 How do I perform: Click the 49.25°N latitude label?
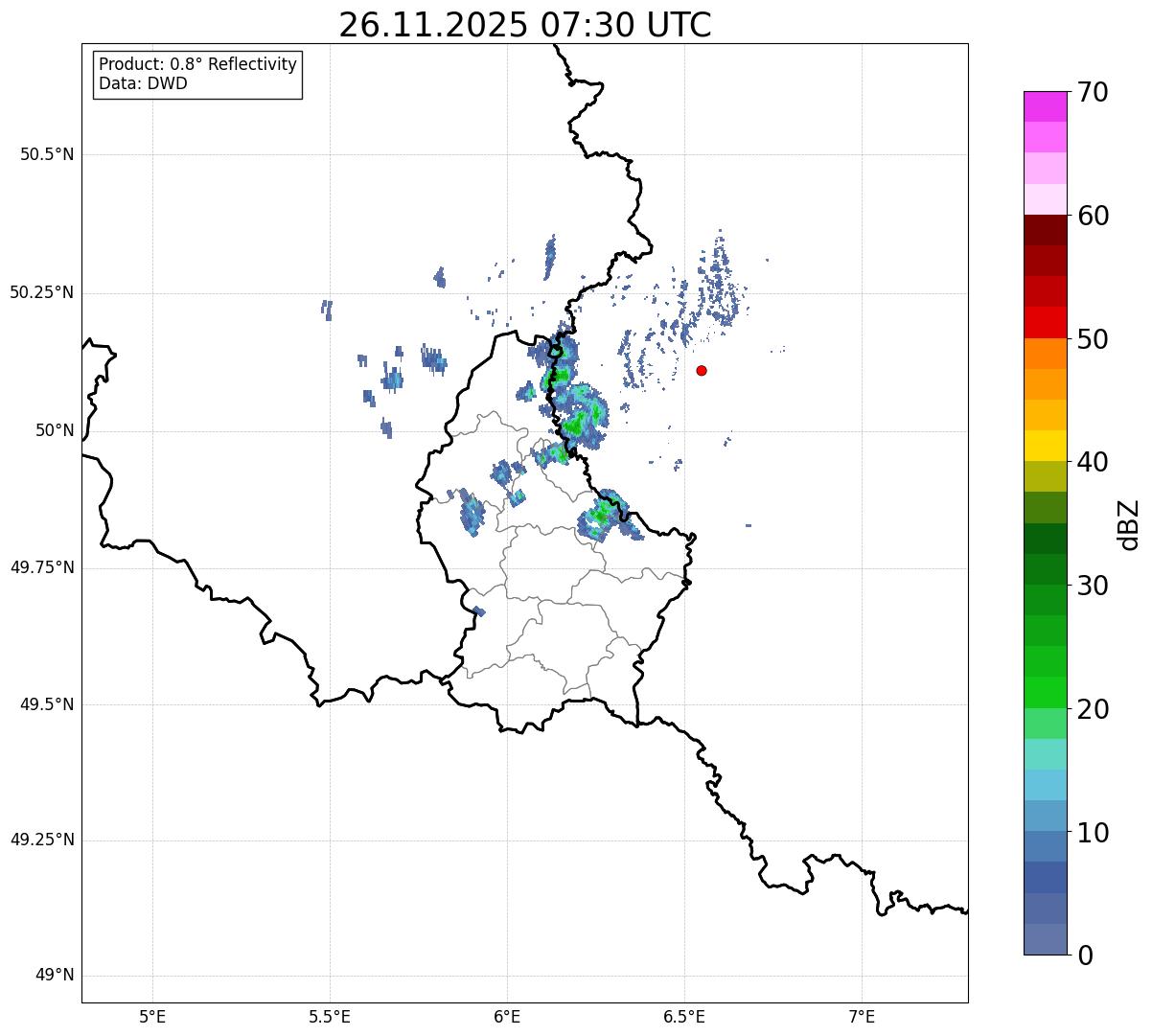coord(42,840)
